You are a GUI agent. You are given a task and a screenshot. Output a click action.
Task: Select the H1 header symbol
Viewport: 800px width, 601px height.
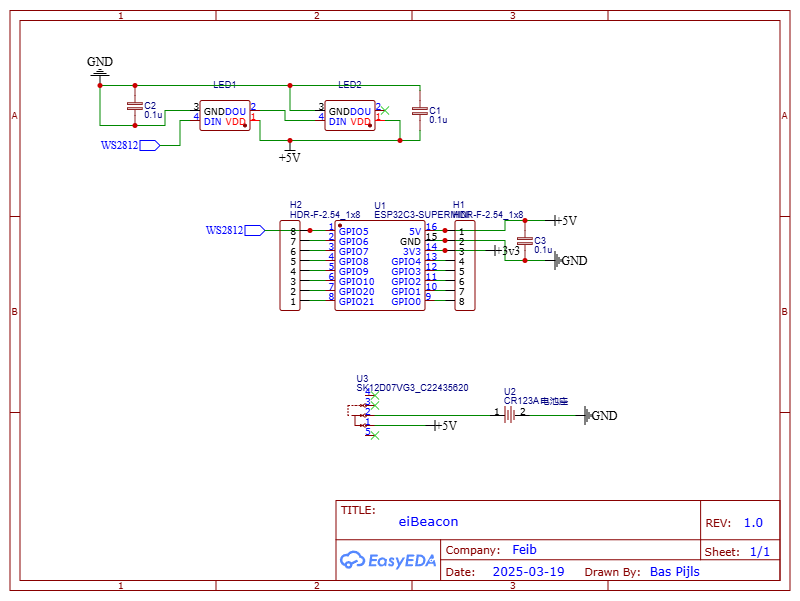click(465, 265)
